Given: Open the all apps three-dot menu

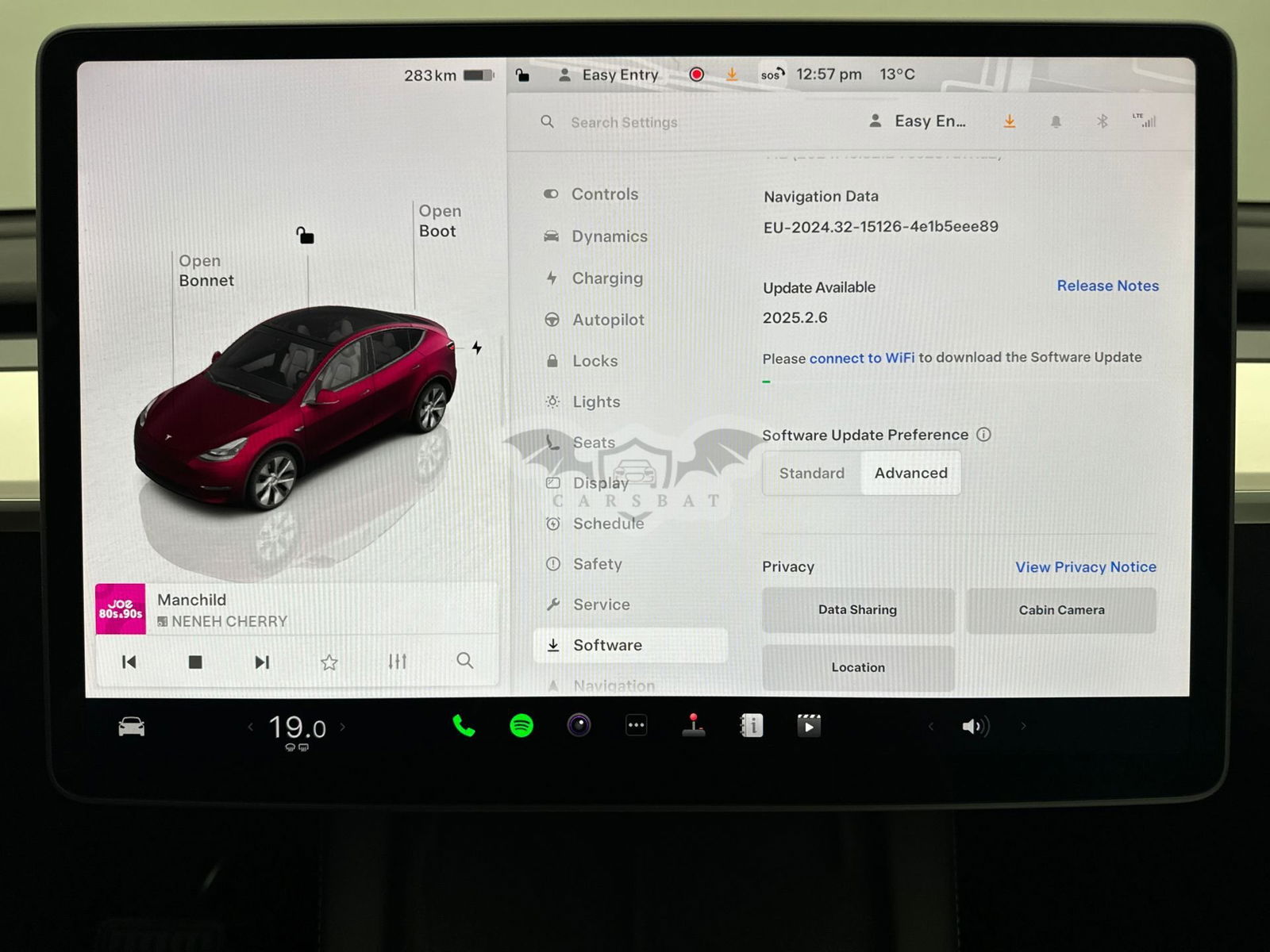Looking at the screenshot, I should 636,725.
